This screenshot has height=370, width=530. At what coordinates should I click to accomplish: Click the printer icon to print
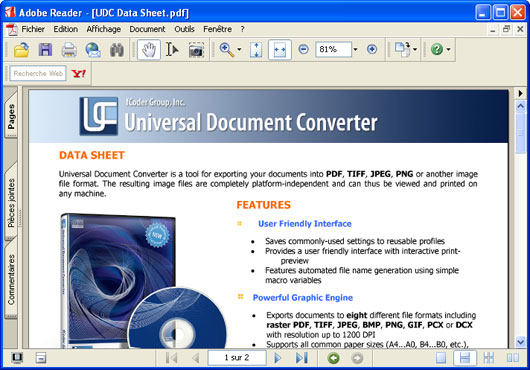[x=69, y=50]
